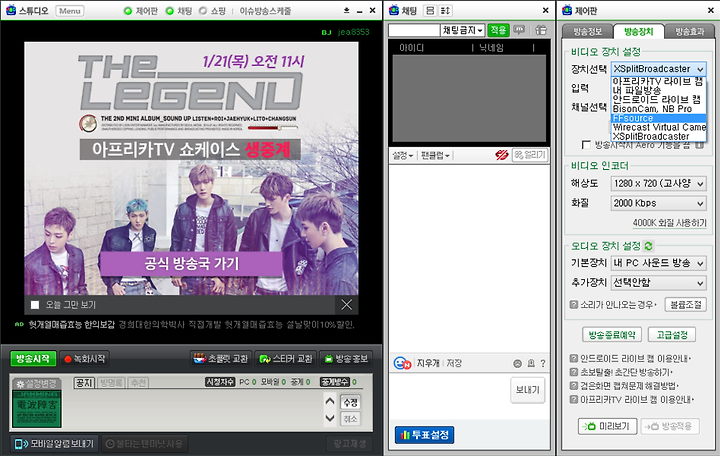The width and height of the screenshot is (720, 456).
Task: Select BisonCam, NB Pro option
Action: click(659, 109)
